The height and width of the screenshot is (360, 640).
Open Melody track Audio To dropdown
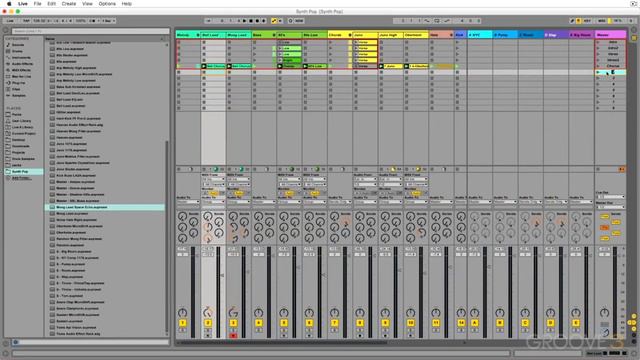click(x=188, y=202)
